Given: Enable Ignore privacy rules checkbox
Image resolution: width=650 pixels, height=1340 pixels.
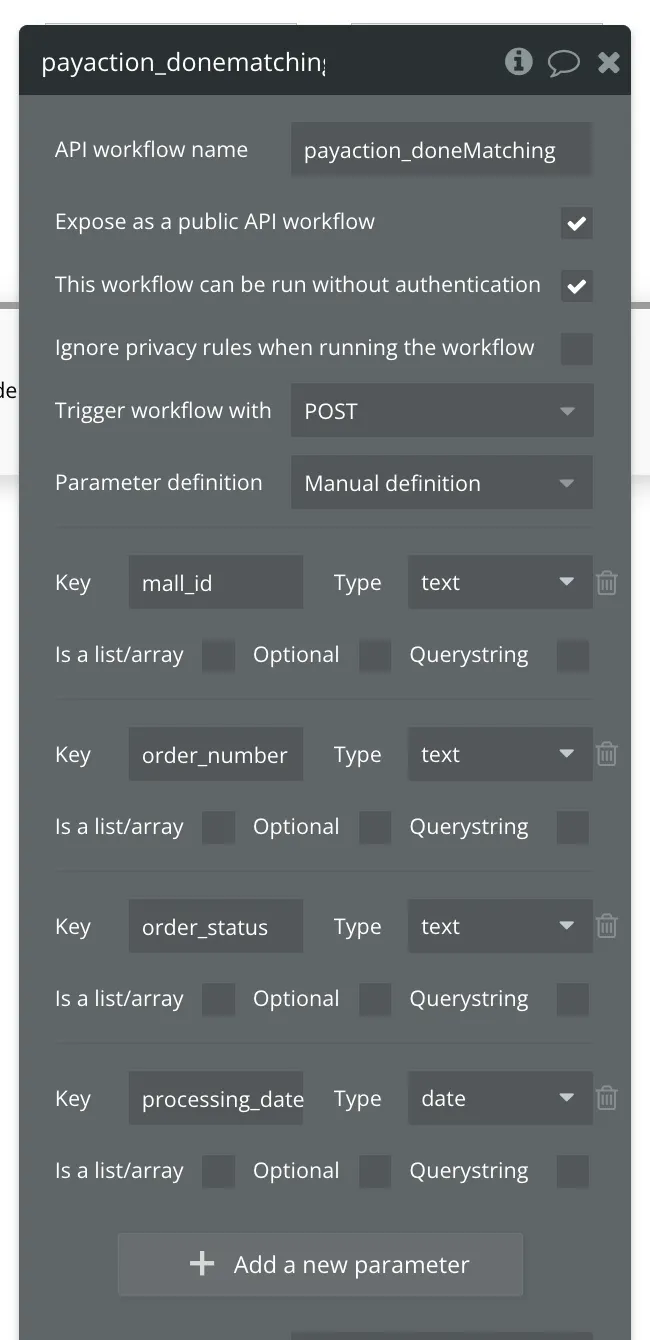Looking at the screenshot, I should [576, 349].
